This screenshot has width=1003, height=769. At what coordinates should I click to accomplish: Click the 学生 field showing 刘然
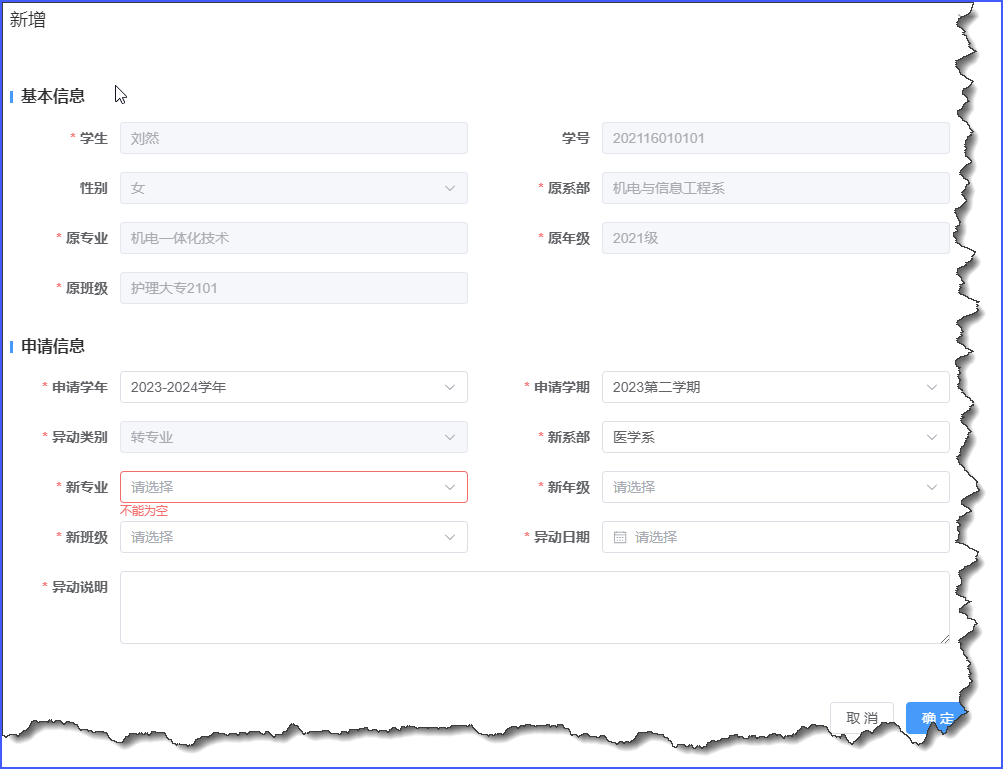(293, 138)
